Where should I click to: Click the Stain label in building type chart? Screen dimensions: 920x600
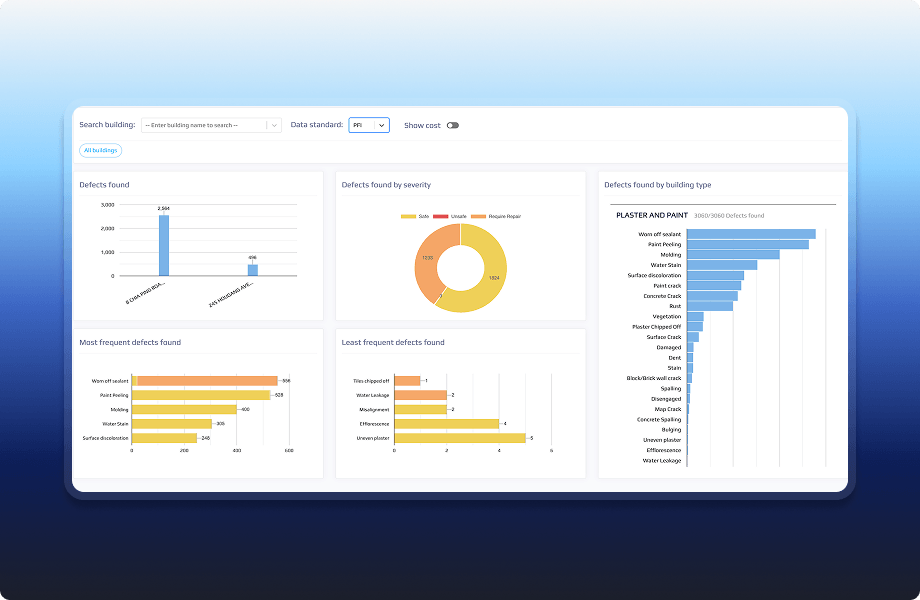pyautogui.click(x=674, y=368)
